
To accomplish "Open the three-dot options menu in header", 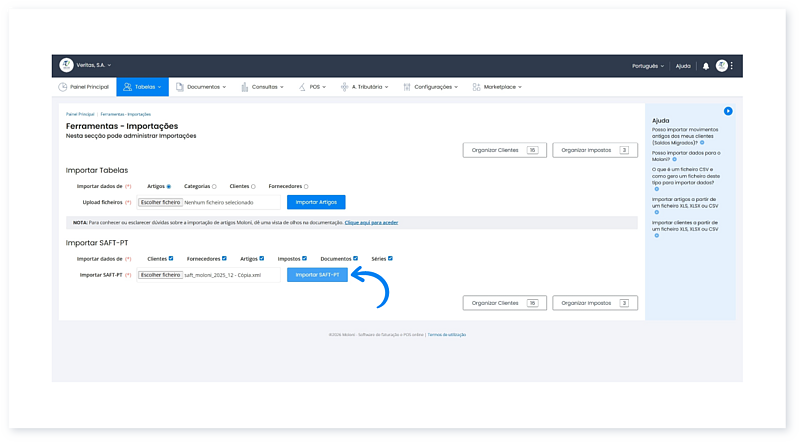I will click(x=732, y=66).
